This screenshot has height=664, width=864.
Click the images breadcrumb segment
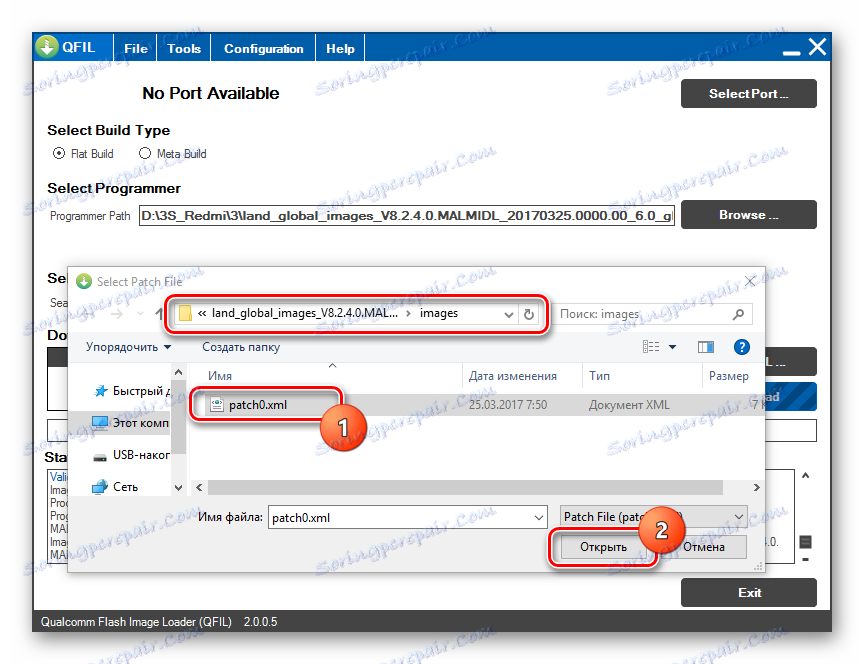tap(439, 313)
